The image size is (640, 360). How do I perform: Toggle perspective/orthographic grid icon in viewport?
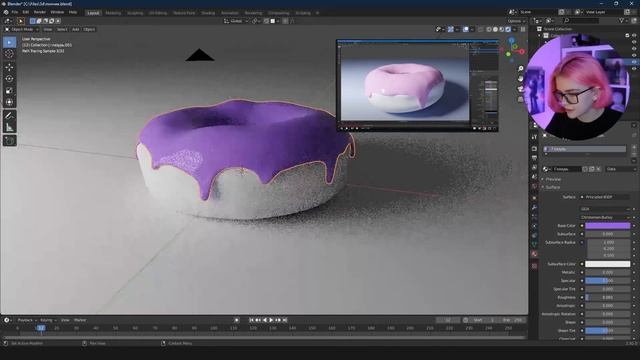pyautogui.click(x=520, y=99)
